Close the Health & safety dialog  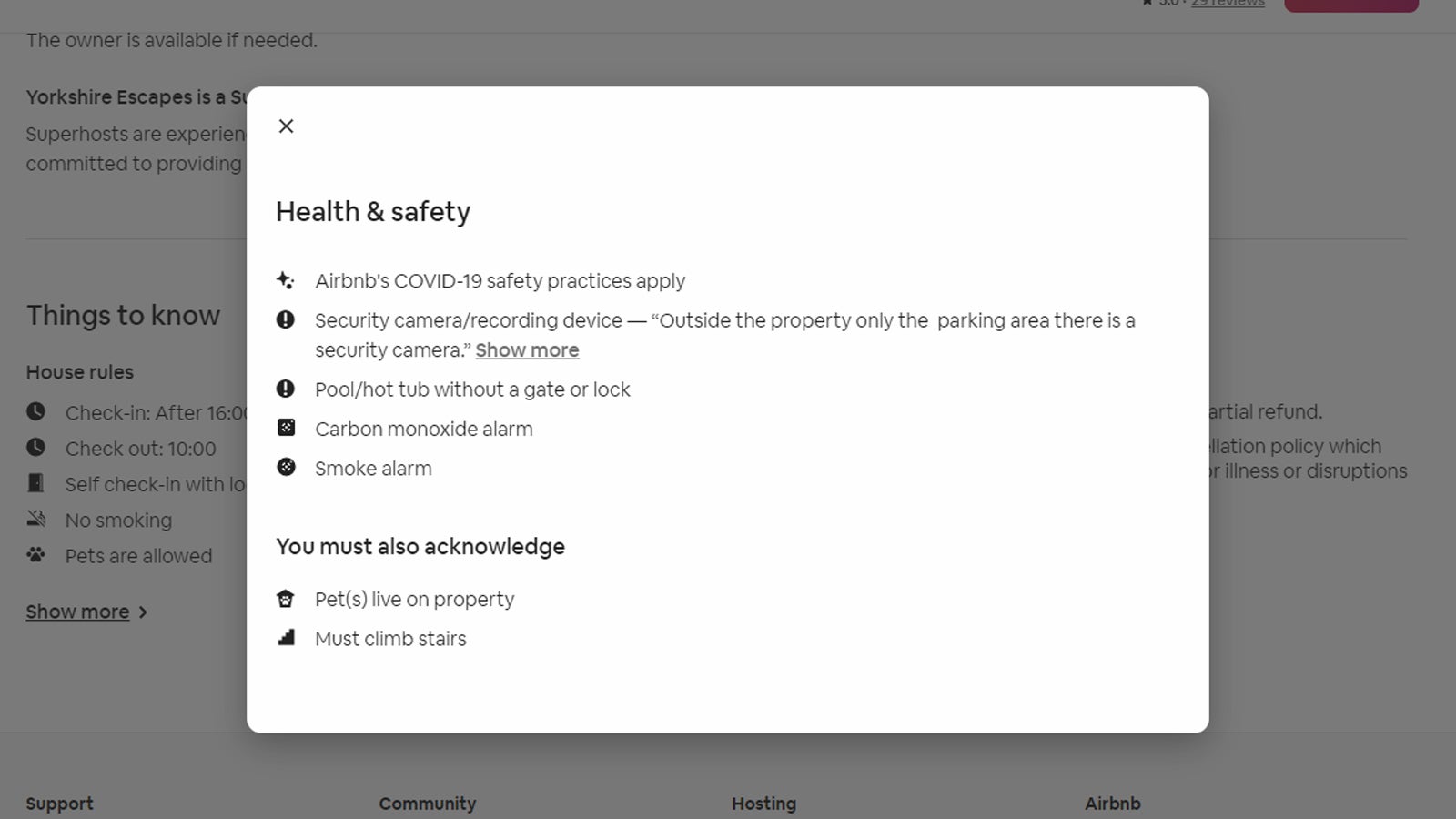click(x=286, y=126)
